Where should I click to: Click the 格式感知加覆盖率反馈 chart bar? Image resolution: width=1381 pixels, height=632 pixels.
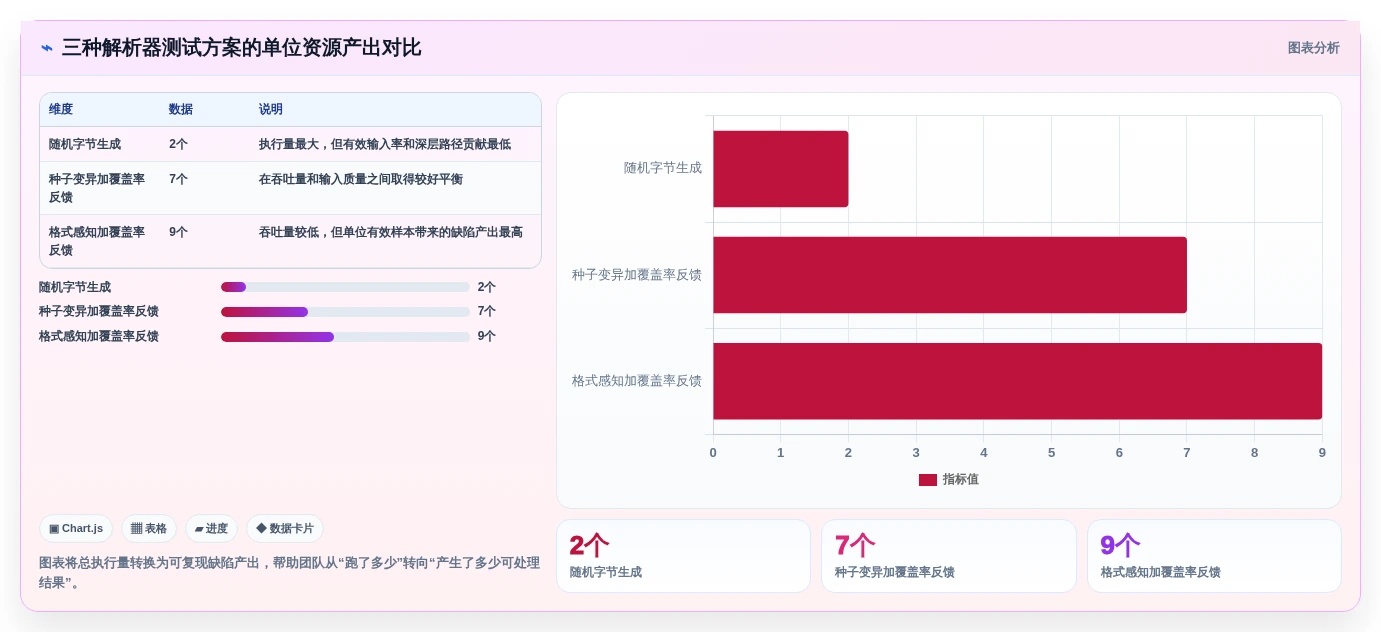pos(1017,381)
